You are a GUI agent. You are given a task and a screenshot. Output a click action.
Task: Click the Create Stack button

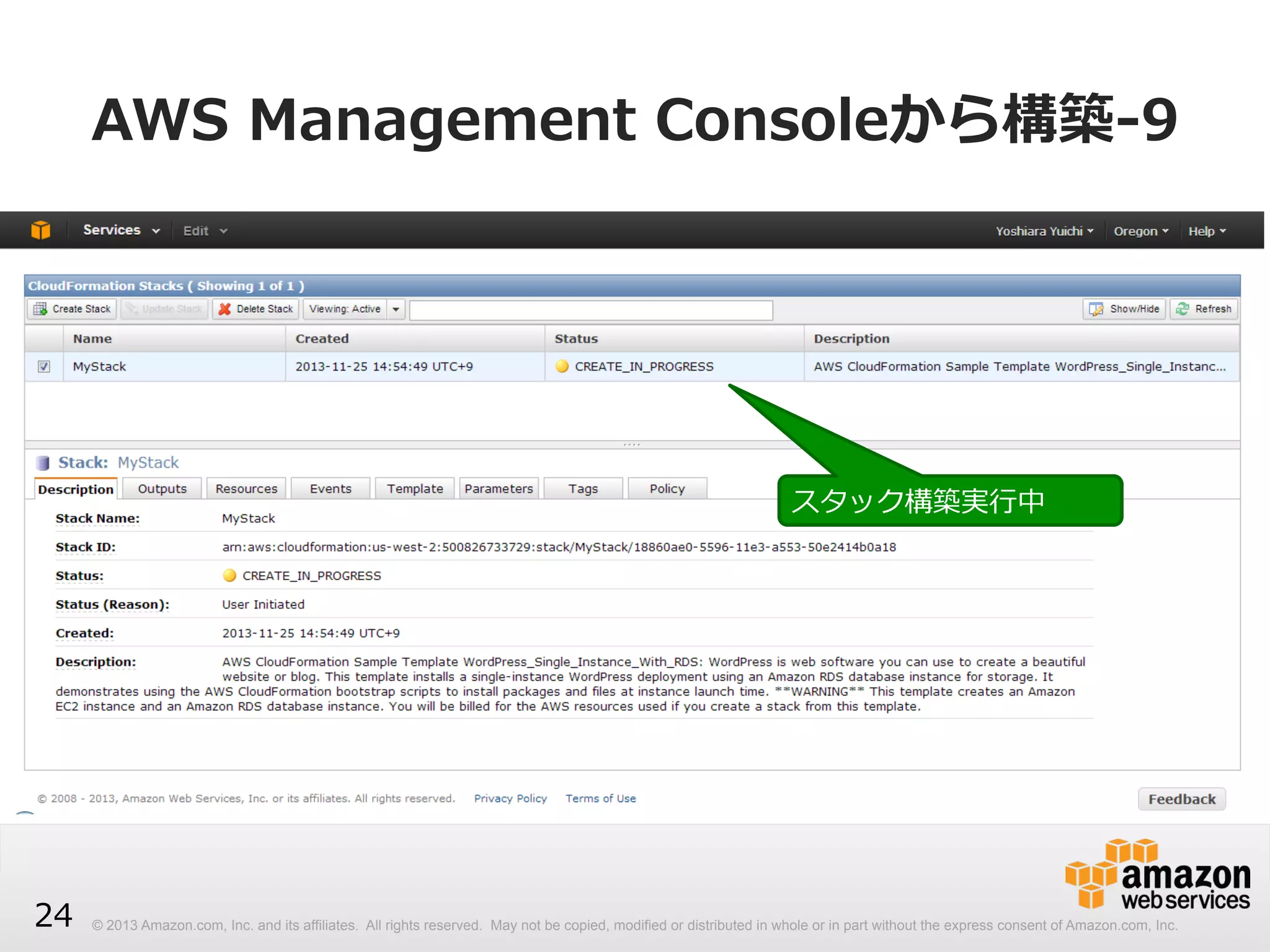click(x=72, y=309)
